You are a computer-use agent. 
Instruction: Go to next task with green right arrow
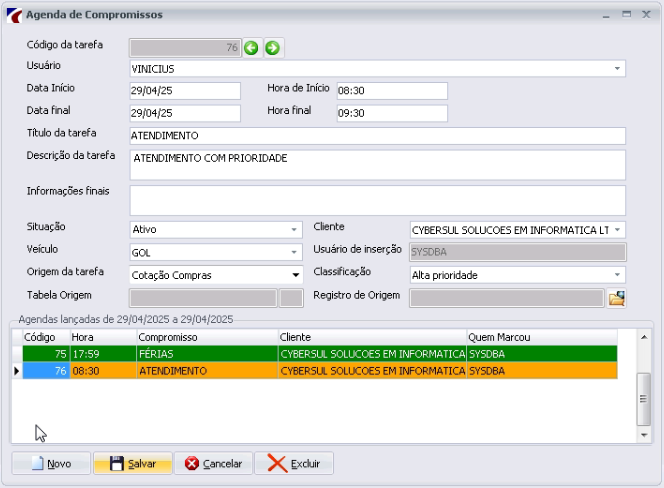tap(273, 48)
